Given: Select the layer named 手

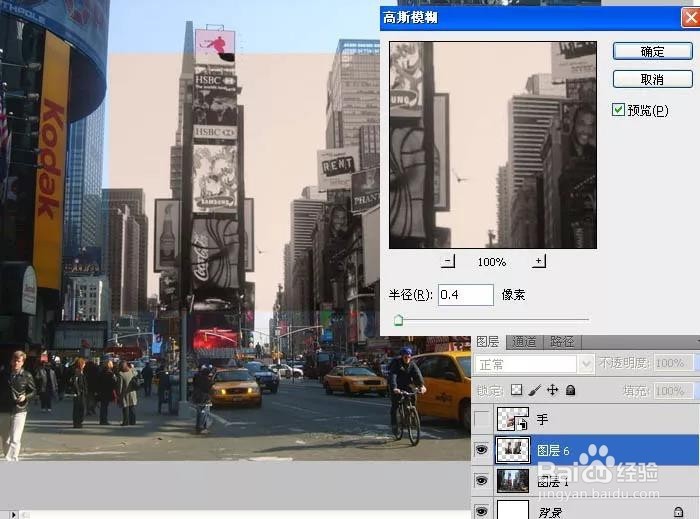Looking at the screenshot, I should click(542, 419).
